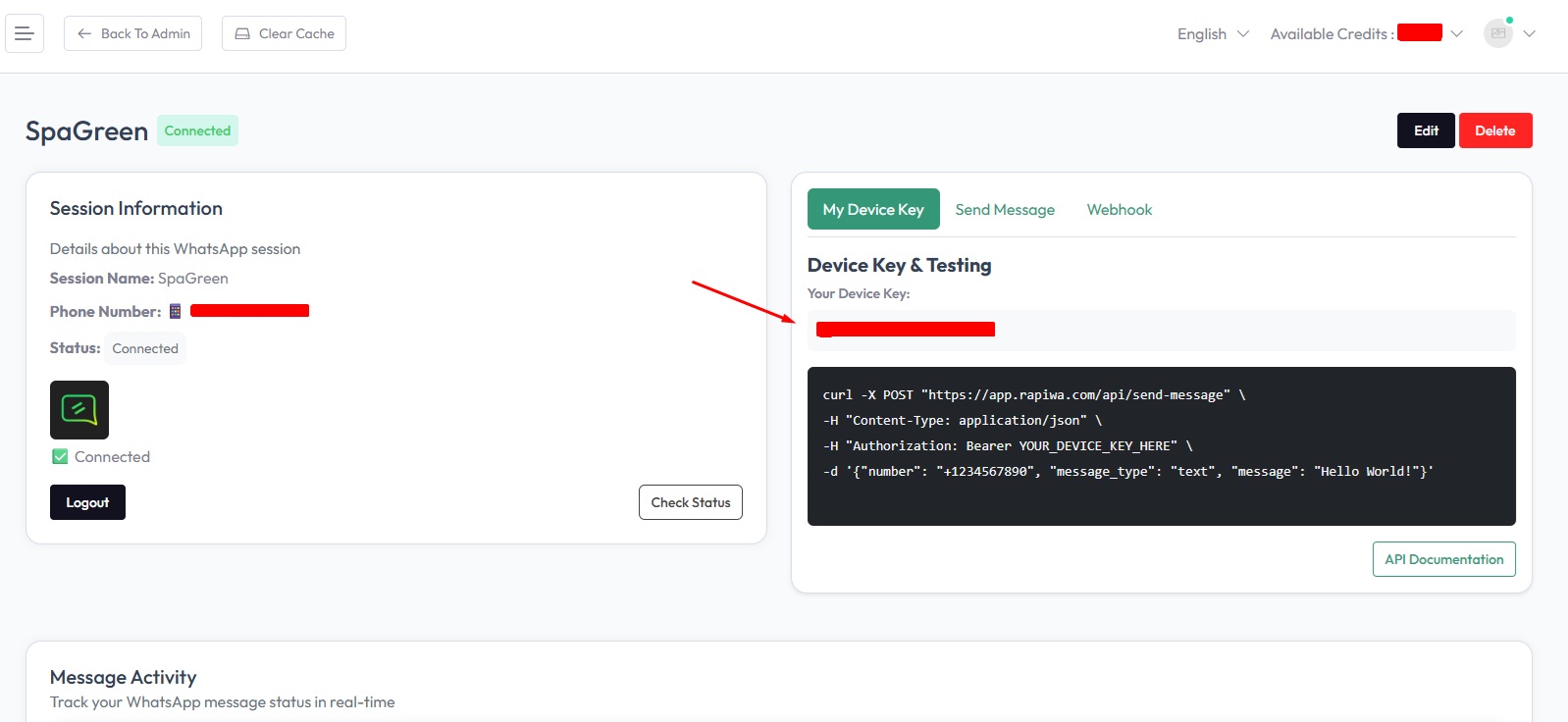The height and width of the screenshot is (722, 1568).
Task: Click the Check Status button
Action: point(690,502)
